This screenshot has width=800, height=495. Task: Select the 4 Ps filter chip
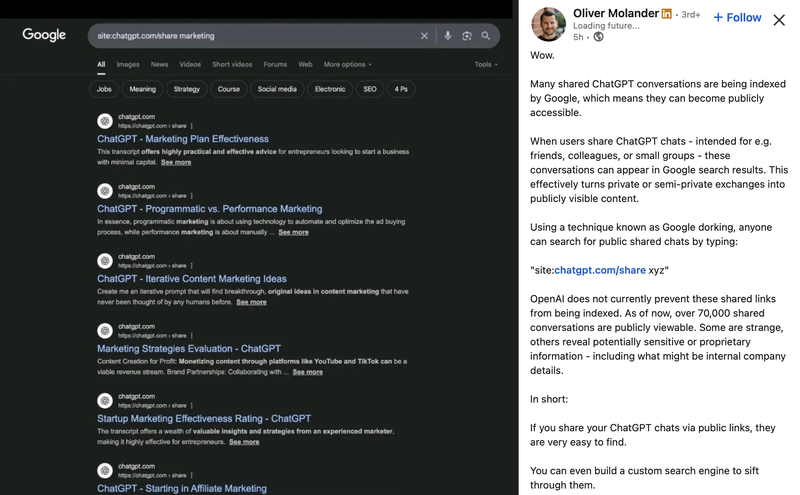(x=401, y=89)
